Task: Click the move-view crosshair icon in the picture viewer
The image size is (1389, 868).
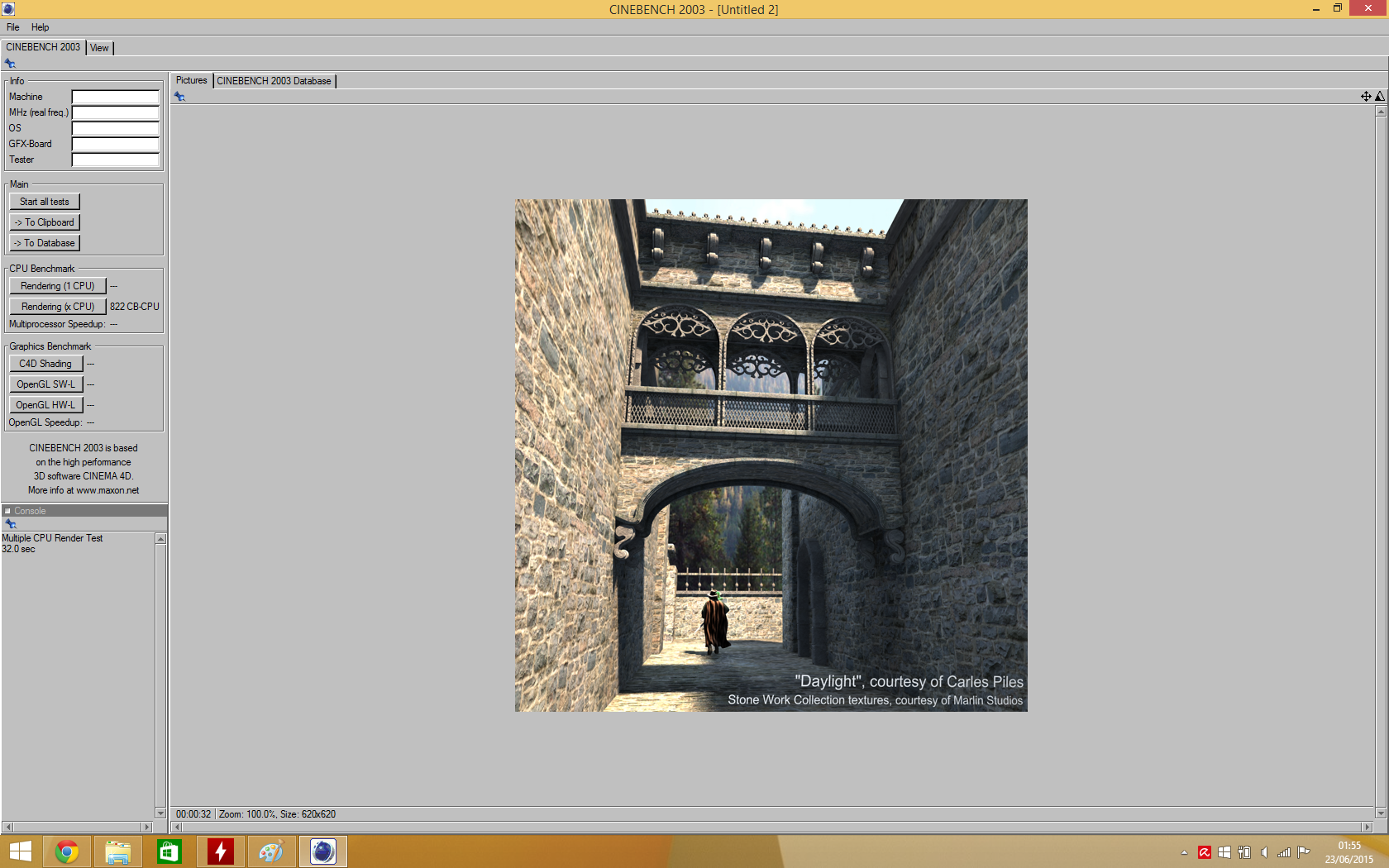Action: [1366, 97]
